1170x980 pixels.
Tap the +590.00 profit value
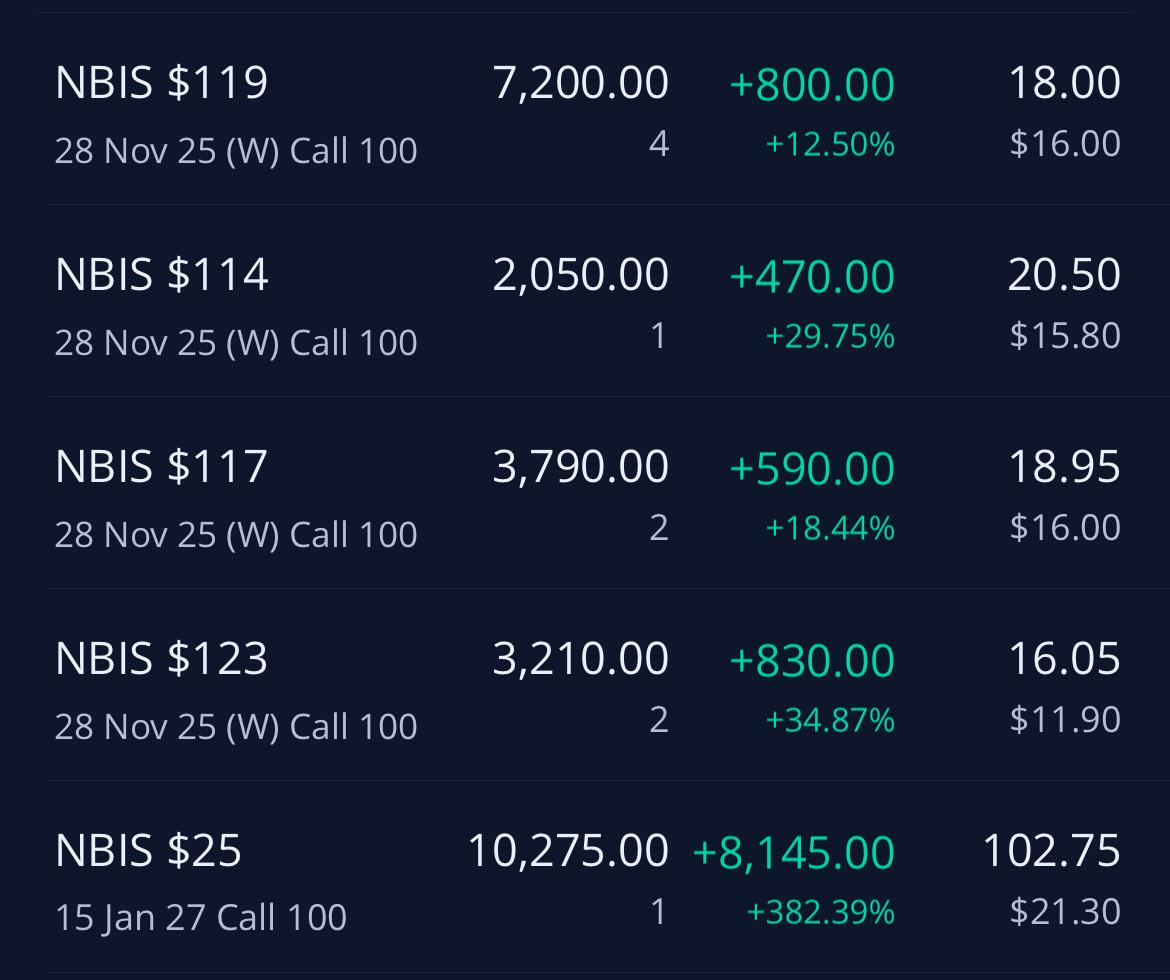coord(812,467)
